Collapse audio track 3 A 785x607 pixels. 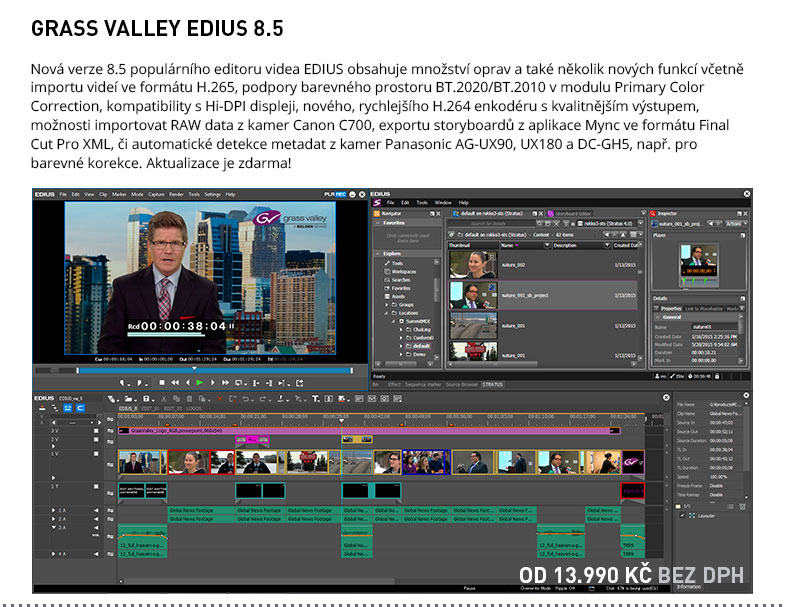tap(54, 527)
